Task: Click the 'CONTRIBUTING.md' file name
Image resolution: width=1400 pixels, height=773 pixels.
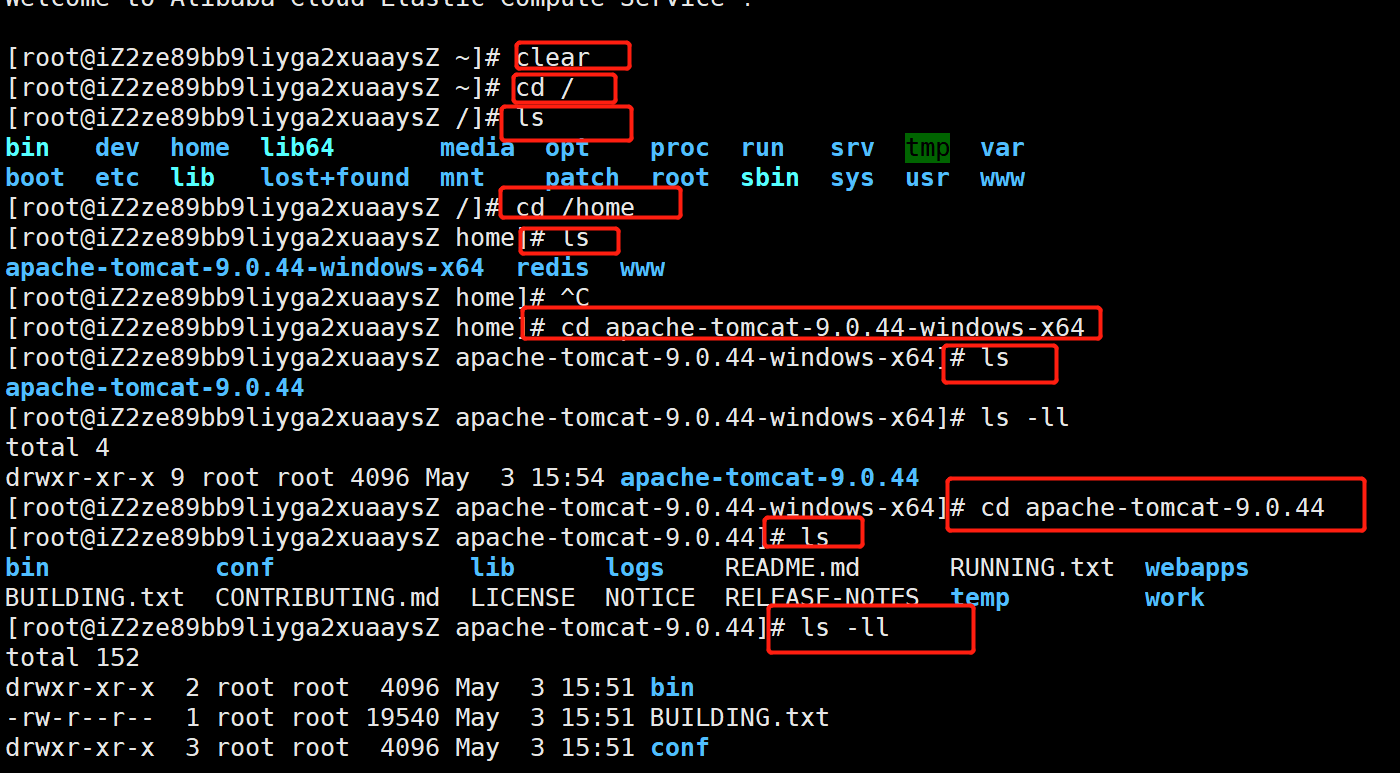Action: (327, 598)
